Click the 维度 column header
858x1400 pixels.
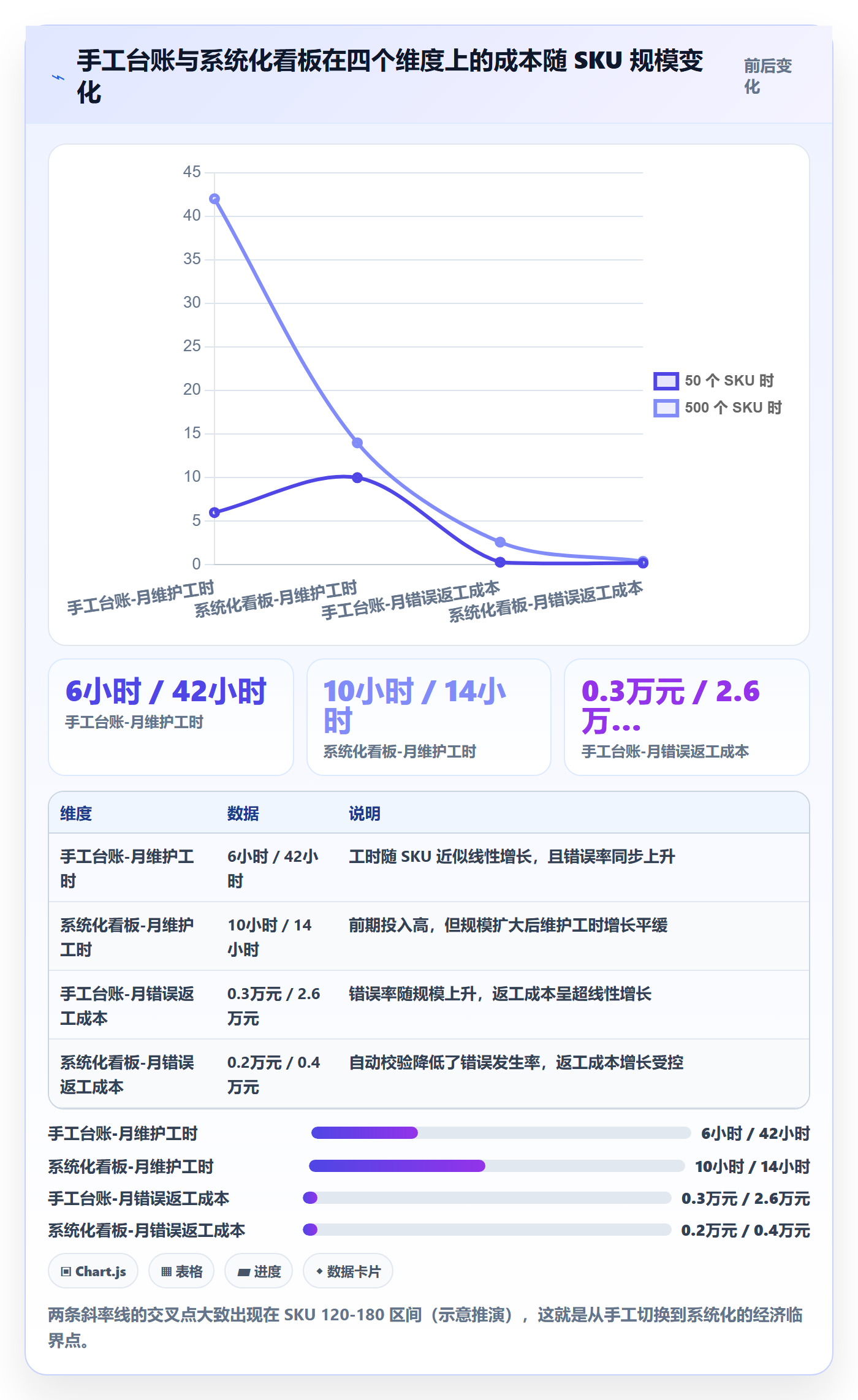pos(76,813)
